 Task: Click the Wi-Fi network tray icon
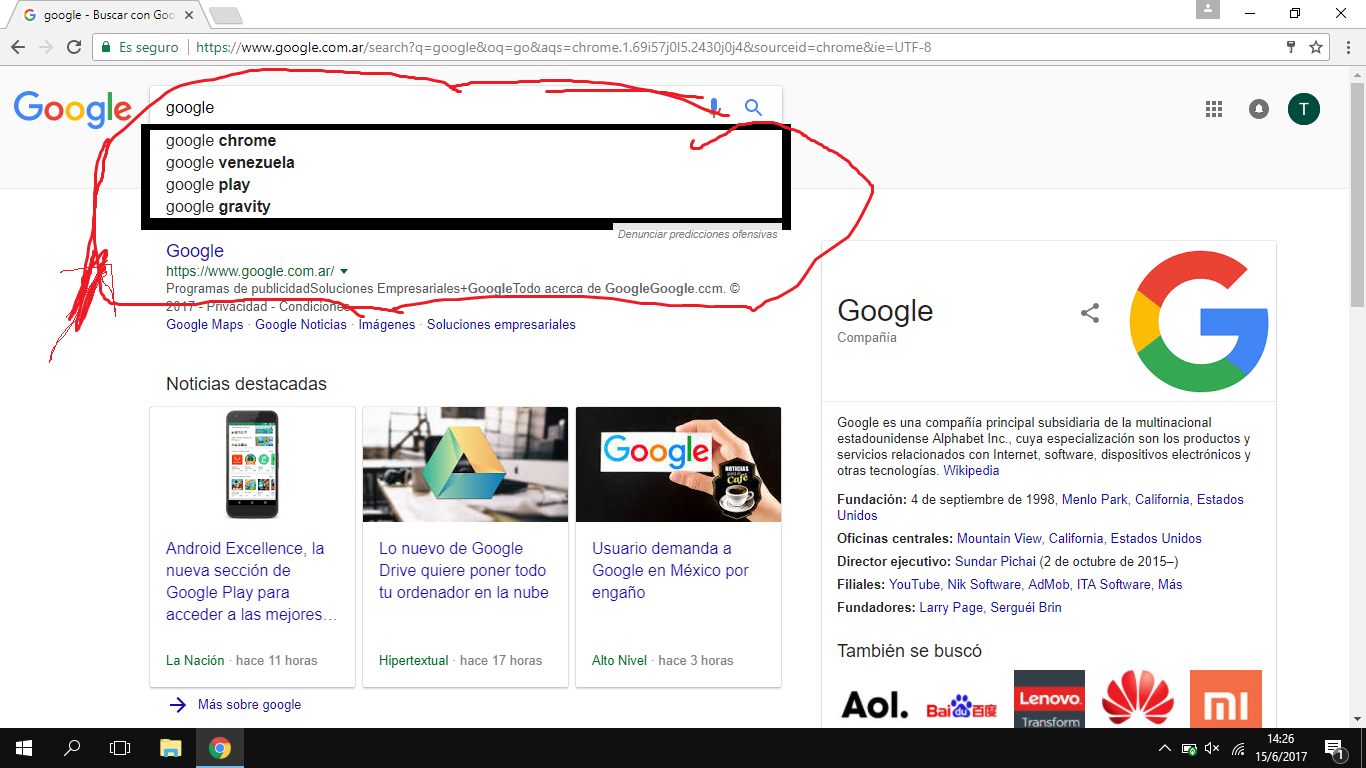tap(1238, 748)
